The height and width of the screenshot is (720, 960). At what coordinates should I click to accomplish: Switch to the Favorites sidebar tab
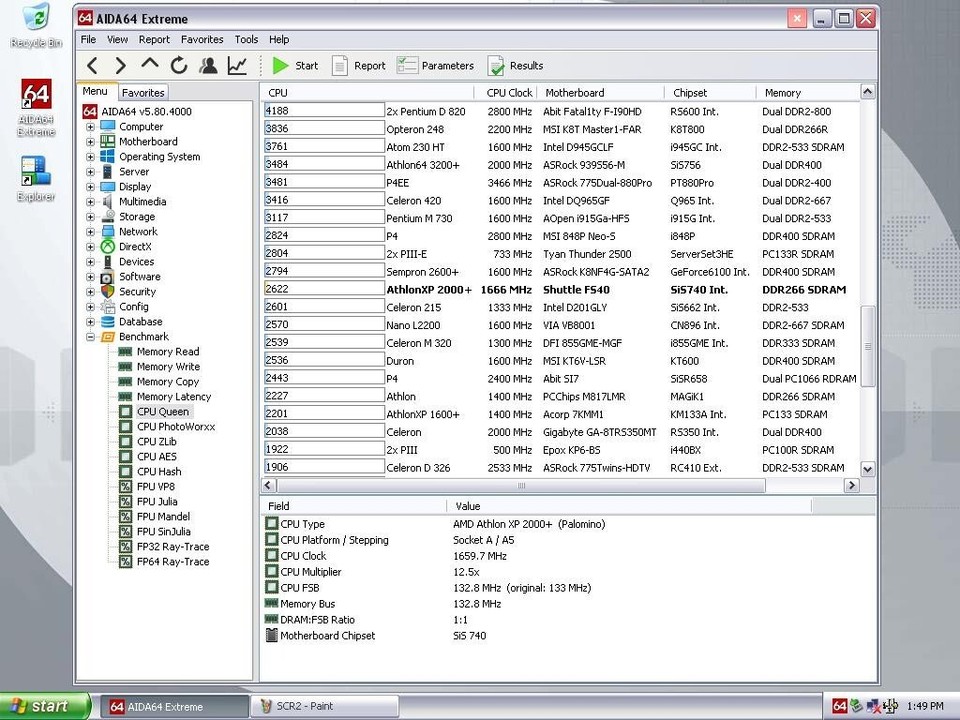point(143,92)
